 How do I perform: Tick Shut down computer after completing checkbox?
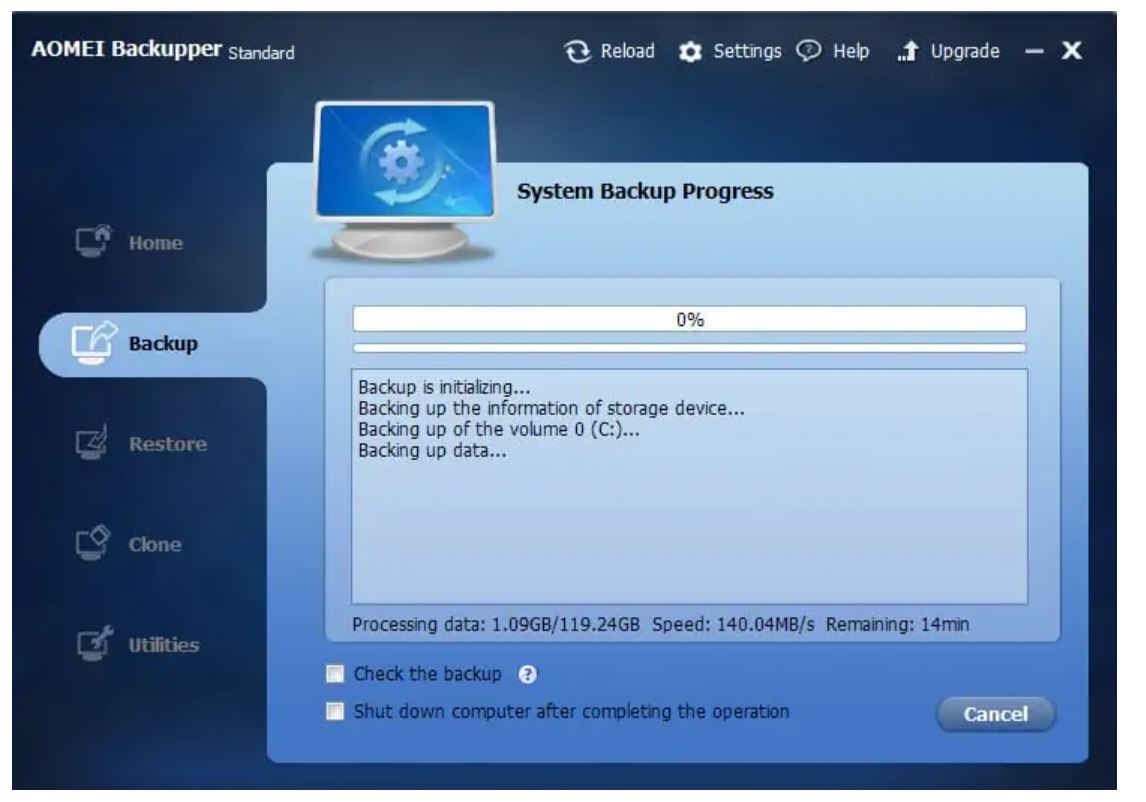(x=335, y=713)
